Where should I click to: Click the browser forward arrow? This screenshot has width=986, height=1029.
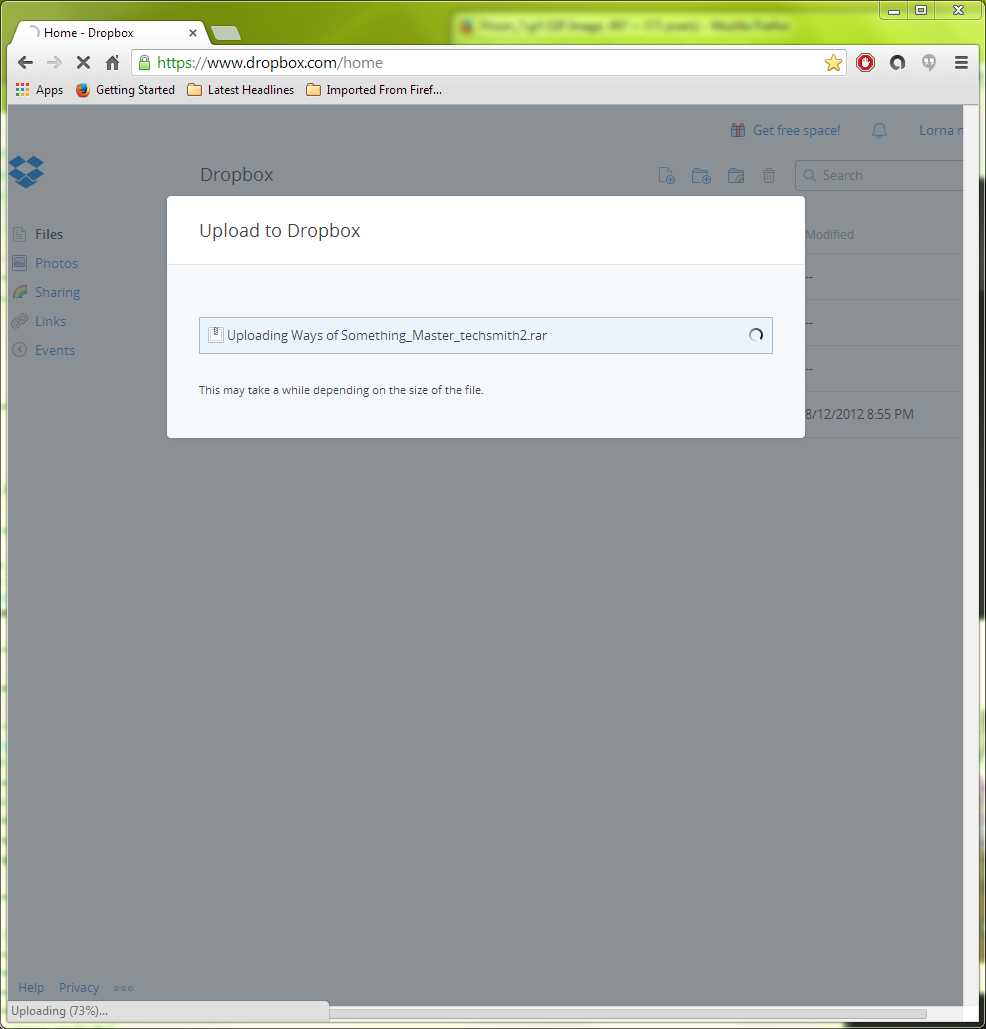[54, 63]
